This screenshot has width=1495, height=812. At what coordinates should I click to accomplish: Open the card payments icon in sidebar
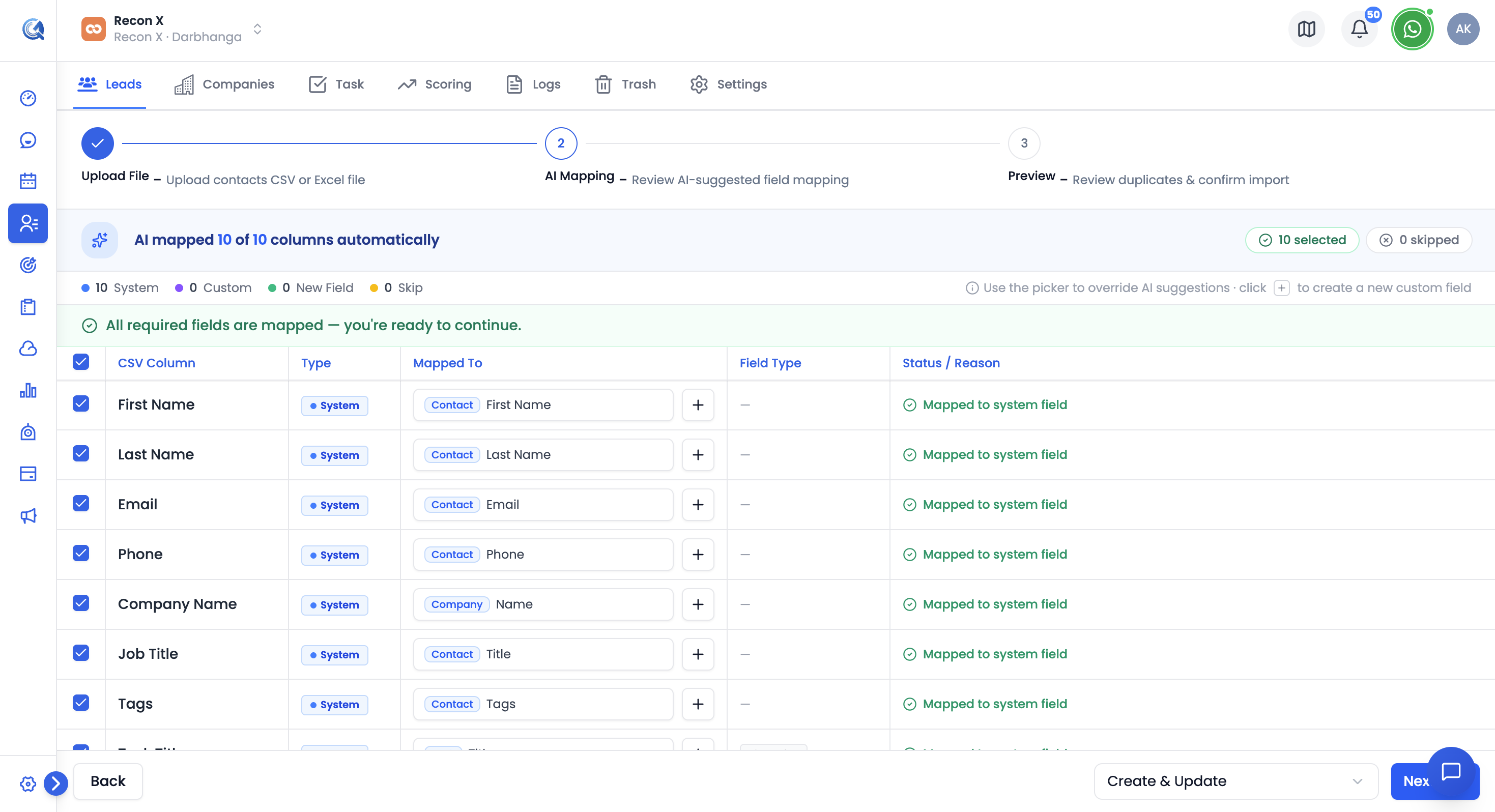pos(28,474)
